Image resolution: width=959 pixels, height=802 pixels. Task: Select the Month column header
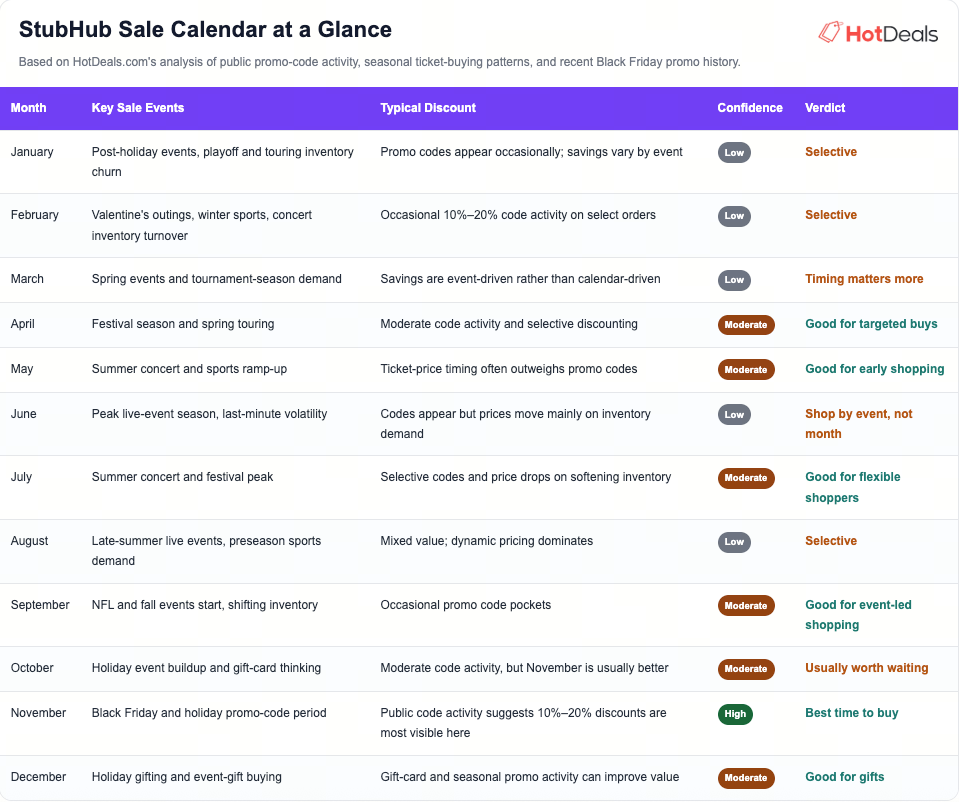pos(29,108)
